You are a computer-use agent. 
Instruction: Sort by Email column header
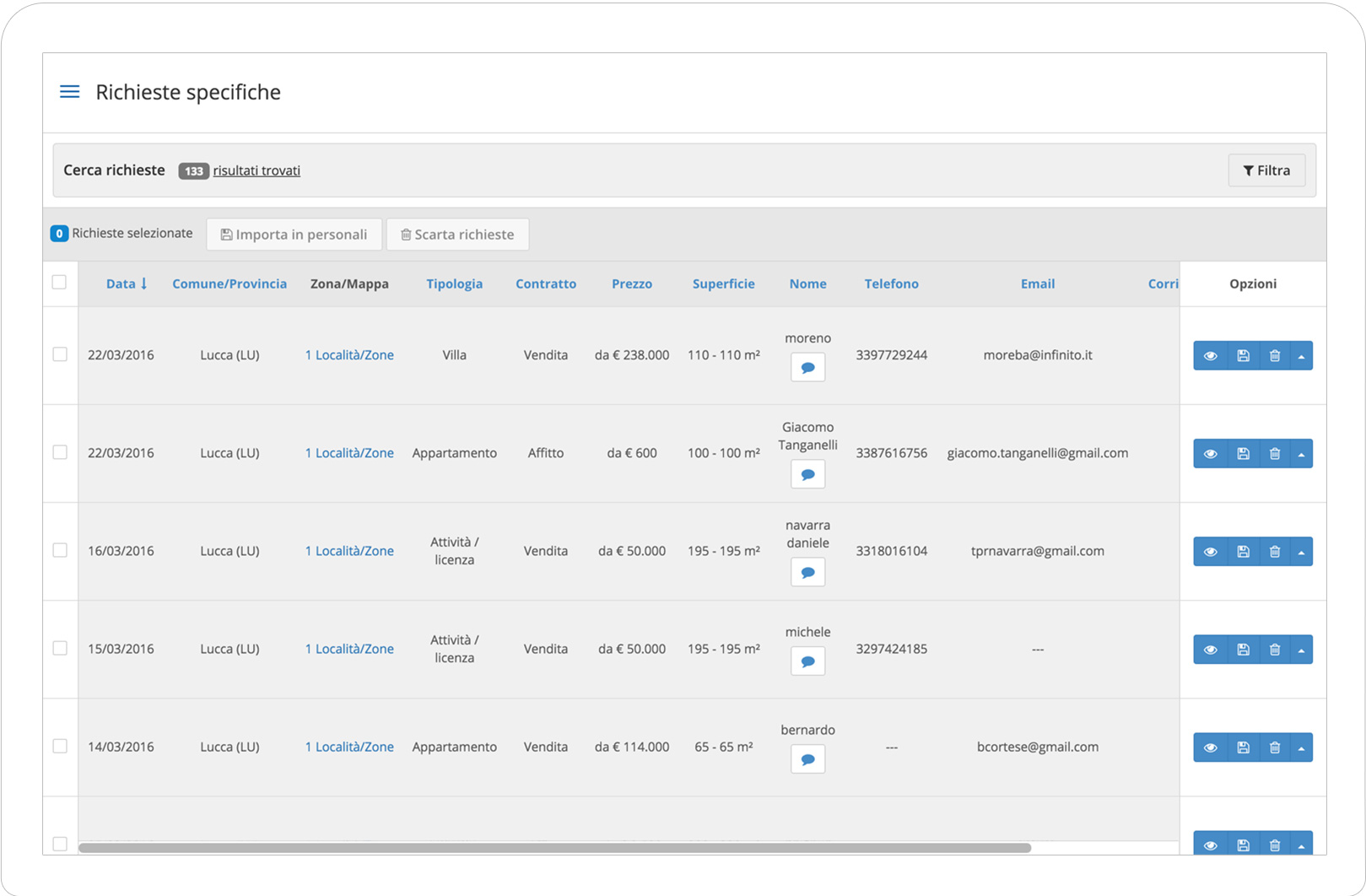coord(1037,283)
